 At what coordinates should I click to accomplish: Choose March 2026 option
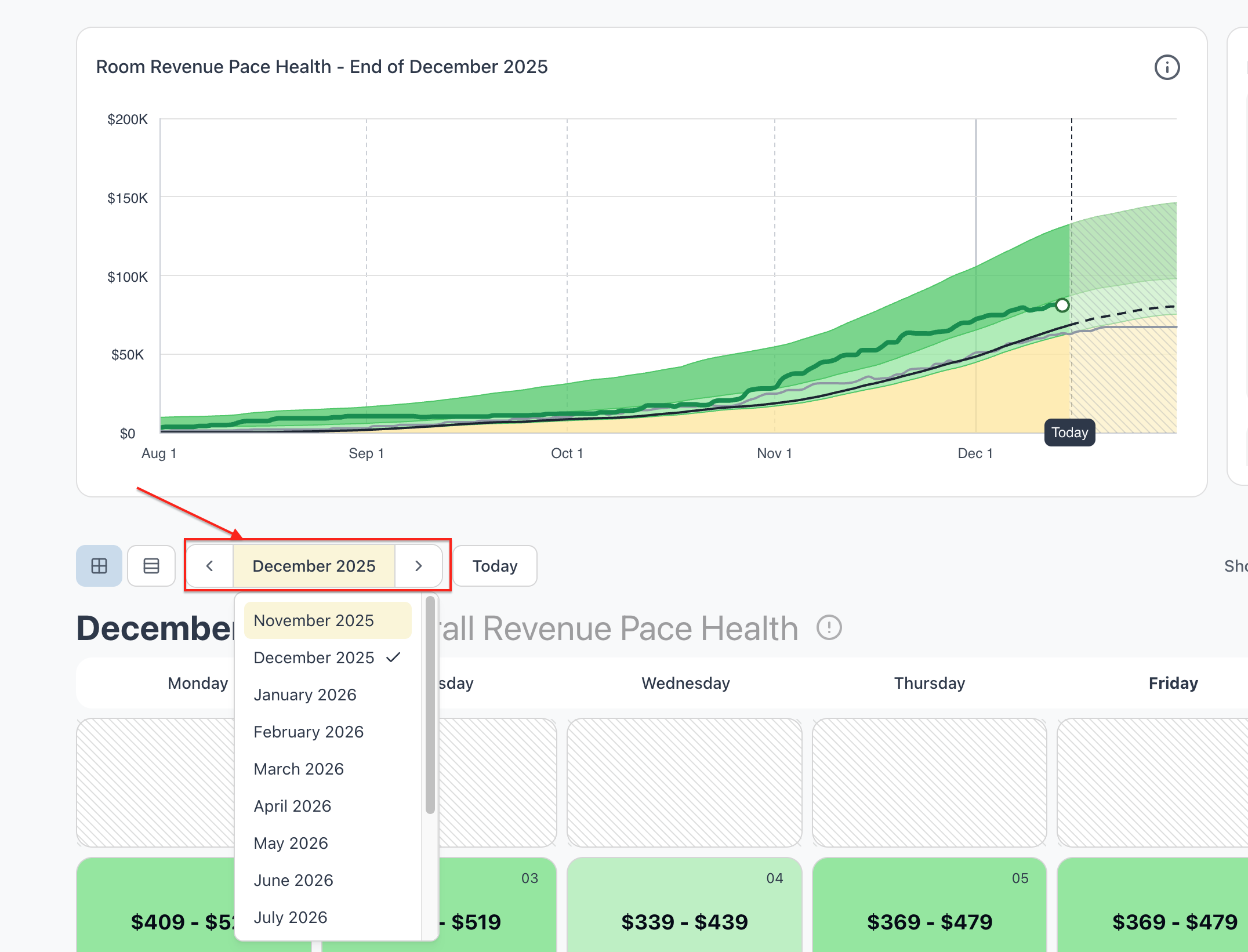point(299,769)
